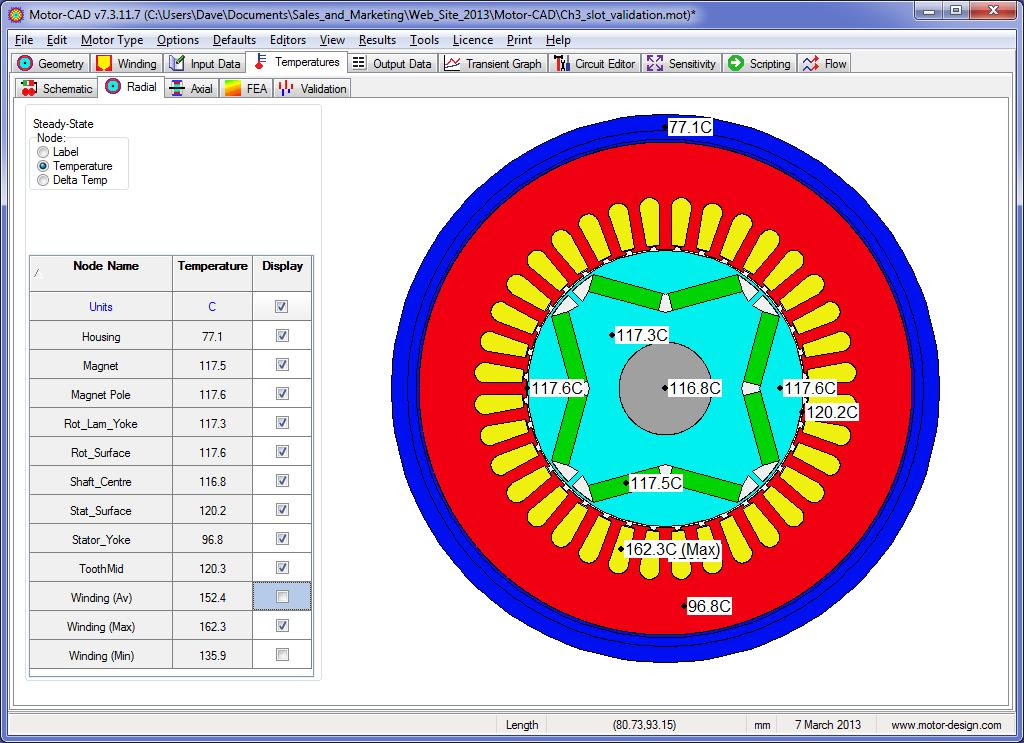Image resolution: width=1024 pixels, height=743 pixels.
Task: Enable the Winding (Min) display checkbox
Action: point(282,654)
